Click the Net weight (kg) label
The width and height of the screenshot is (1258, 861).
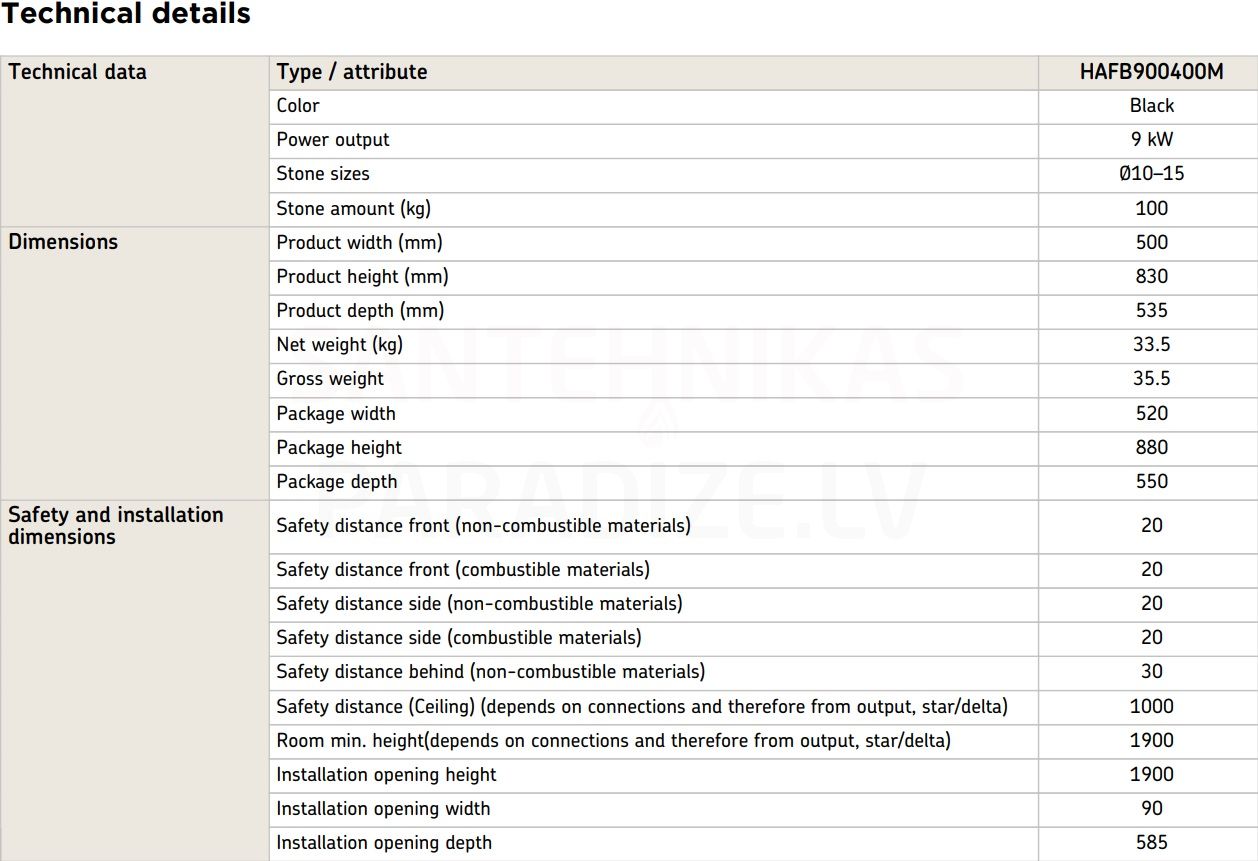(340, 345)
